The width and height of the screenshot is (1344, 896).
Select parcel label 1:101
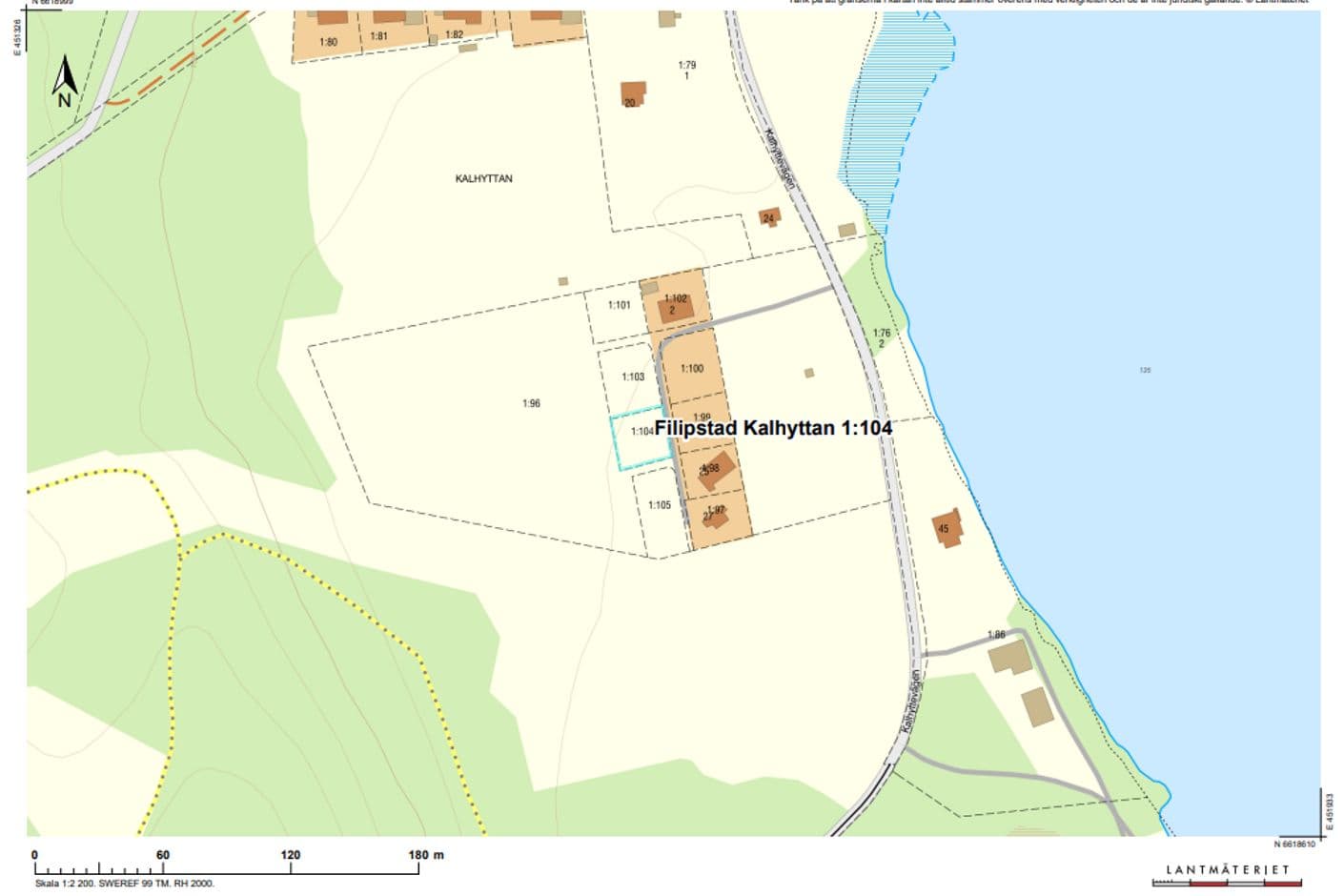tap(620, 305)
